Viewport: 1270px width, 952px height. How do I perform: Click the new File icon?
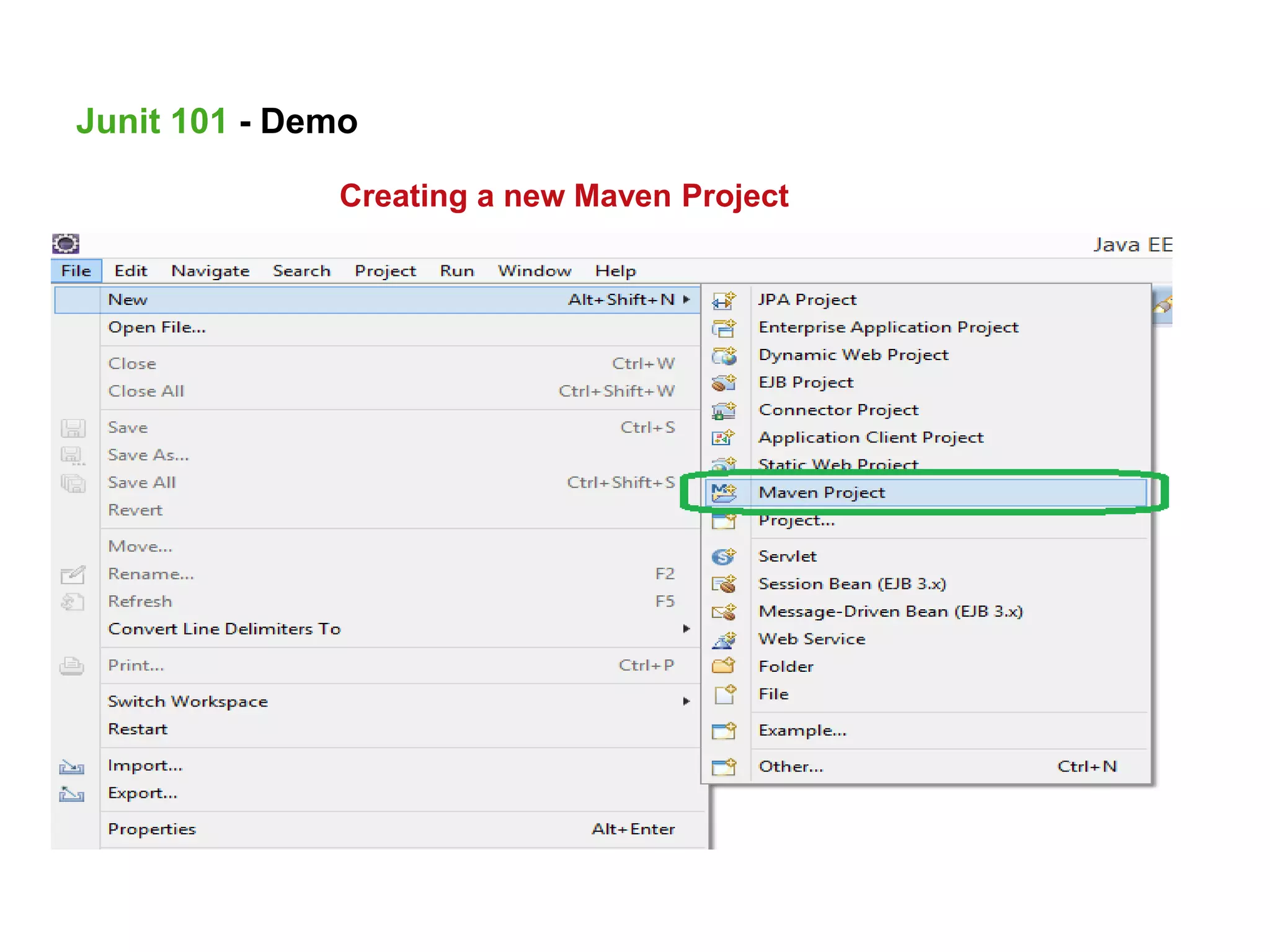tap(725, 694)
